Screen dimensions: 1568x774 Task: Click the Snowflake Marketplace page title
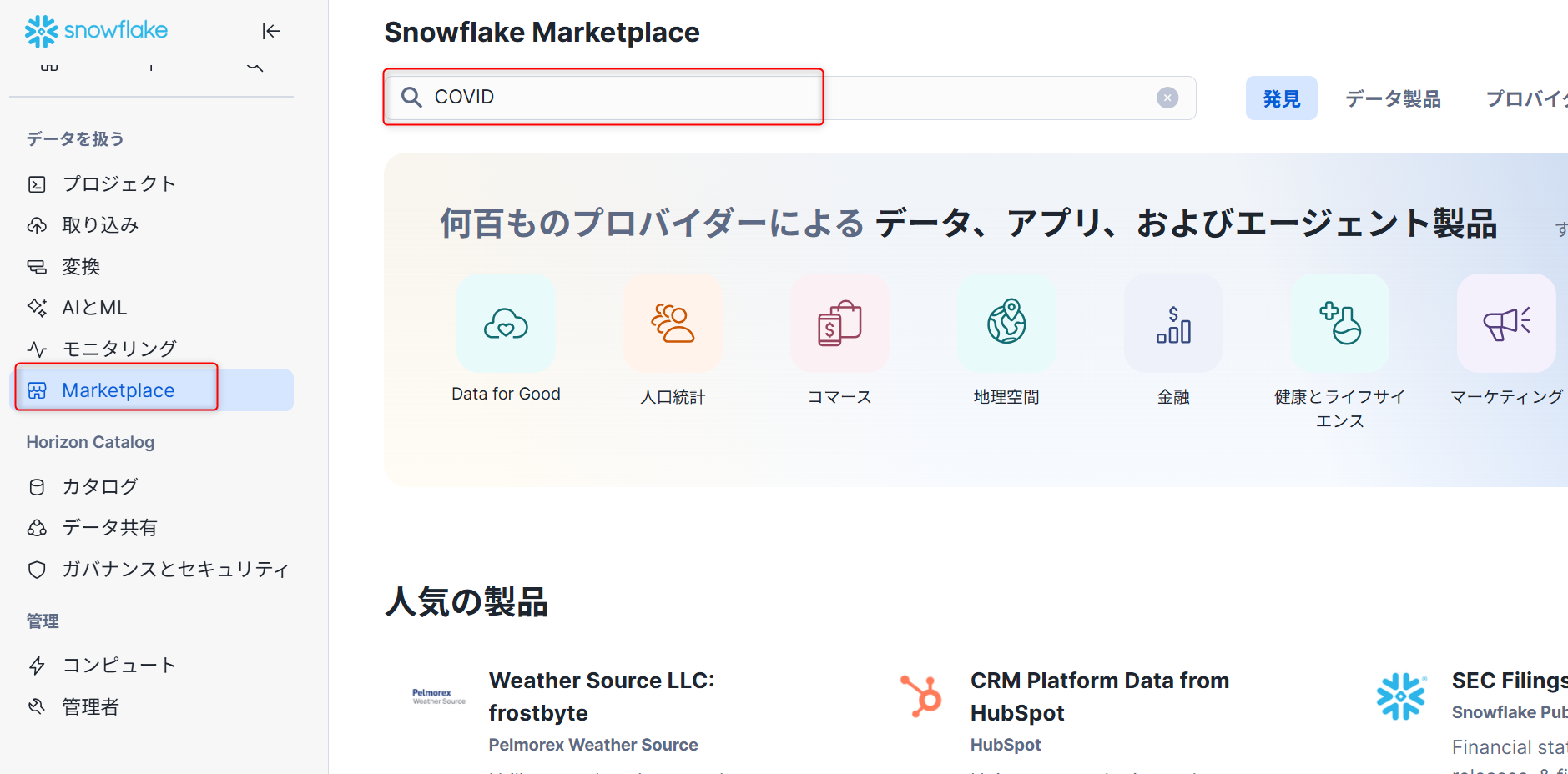click(x=542, y=33)
